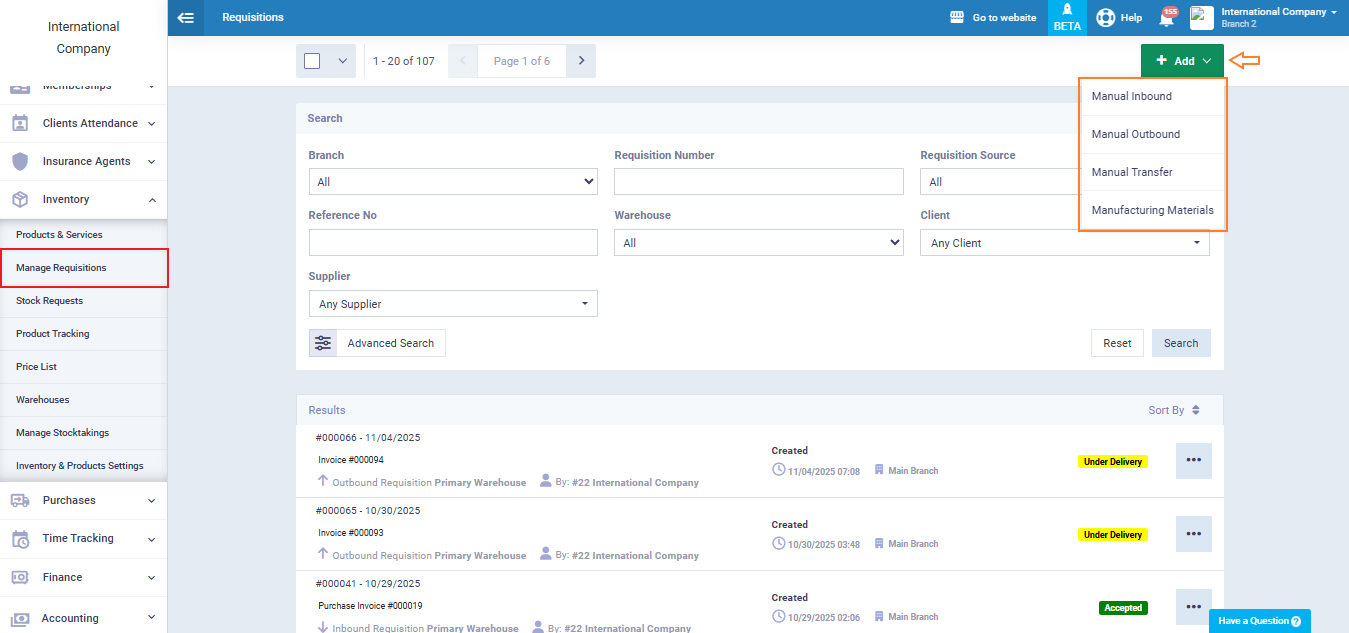Open the Branch filter dropdown
1349x633 pixels.
453,182
